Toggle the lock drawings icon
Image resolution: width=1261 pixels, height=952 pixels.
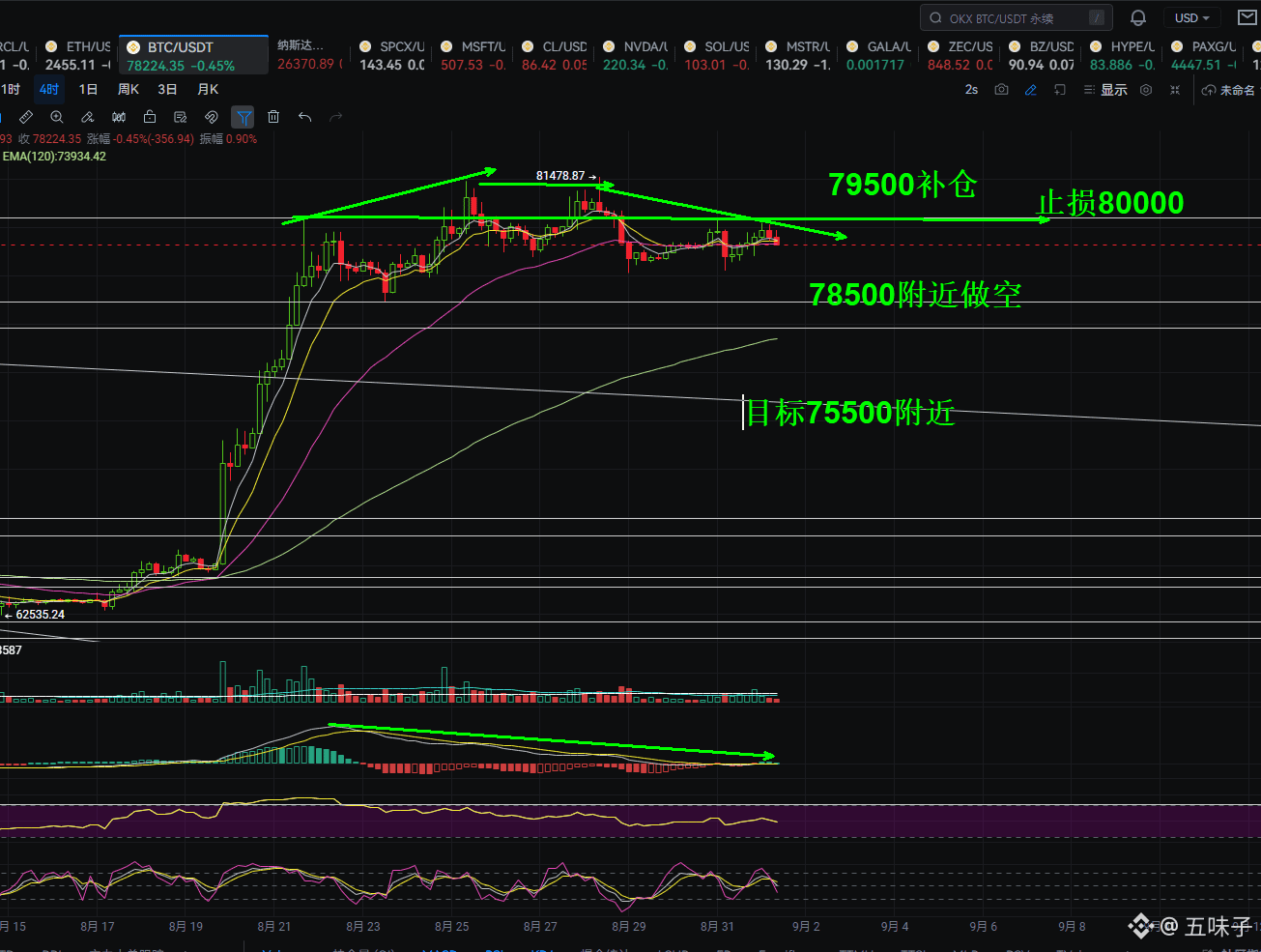[x=150, y=117]
